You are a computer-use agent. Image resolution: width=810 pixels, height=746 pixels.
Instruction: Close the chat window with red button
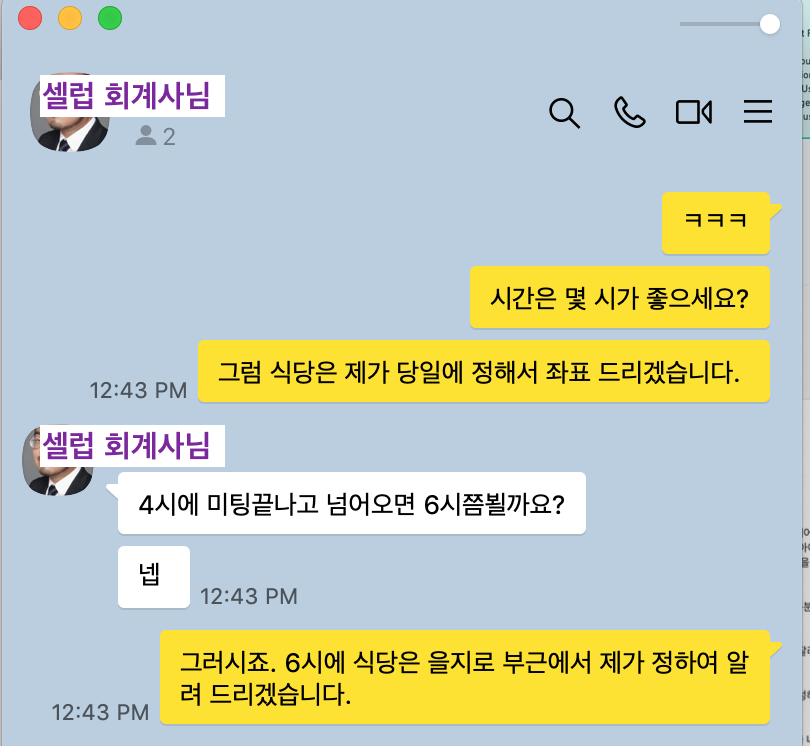click(x=30, y=18)
